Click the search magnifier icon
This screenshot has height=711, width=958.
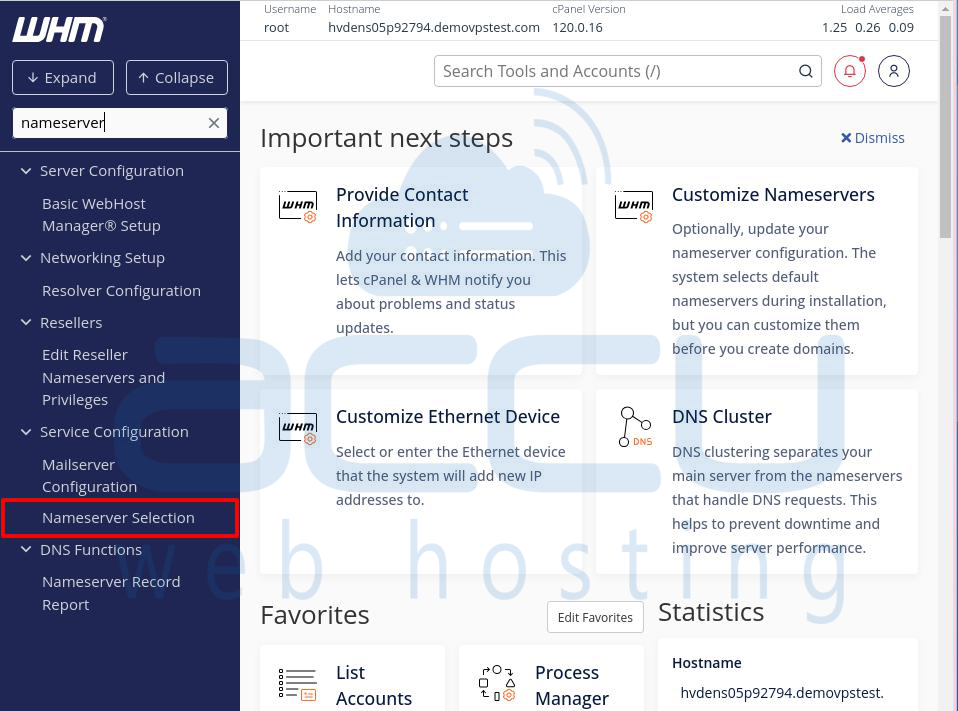tap(806, 71)
